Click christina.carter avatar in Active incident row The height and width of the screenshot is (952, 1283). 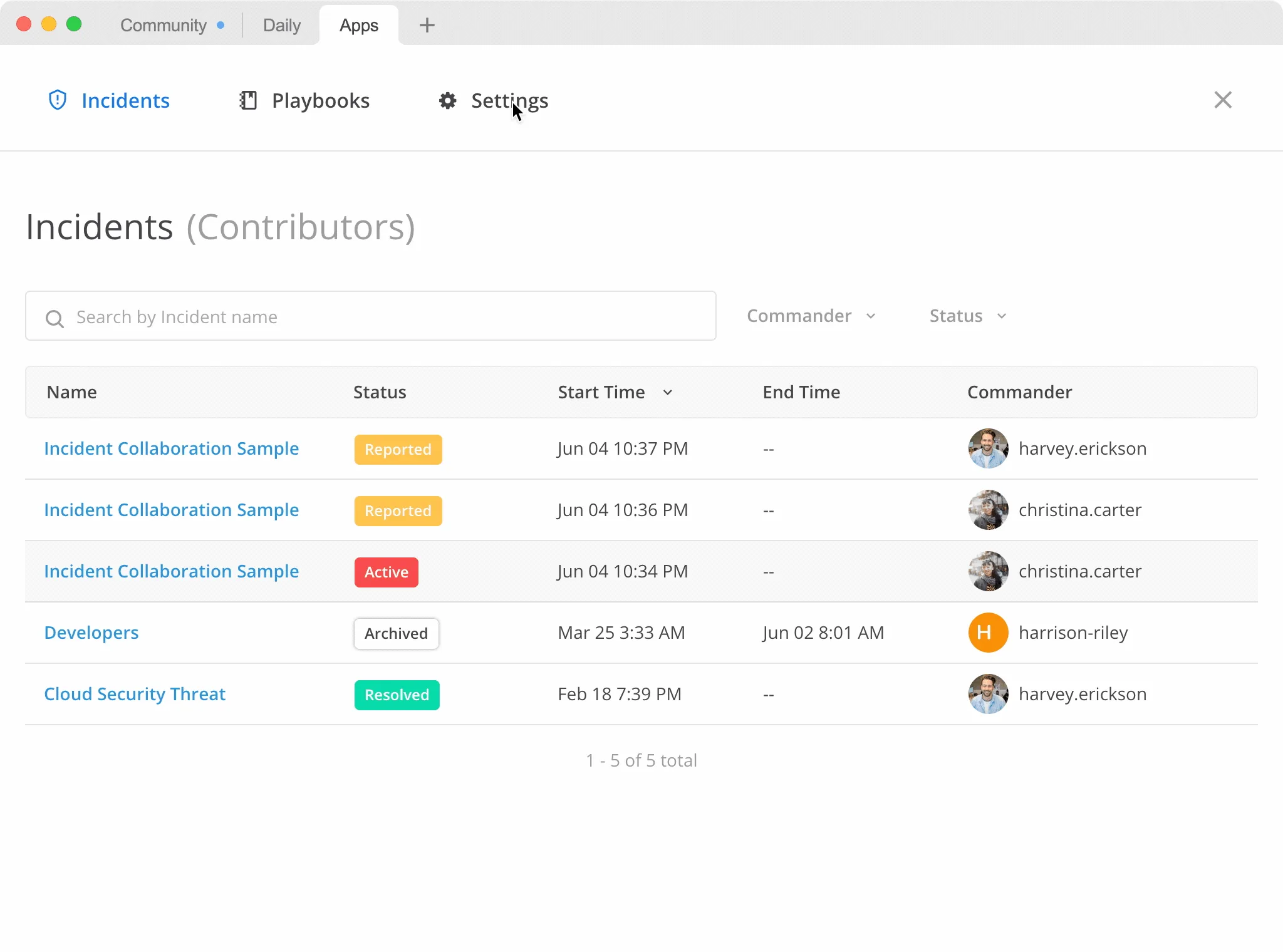click(x=988, y=571)
